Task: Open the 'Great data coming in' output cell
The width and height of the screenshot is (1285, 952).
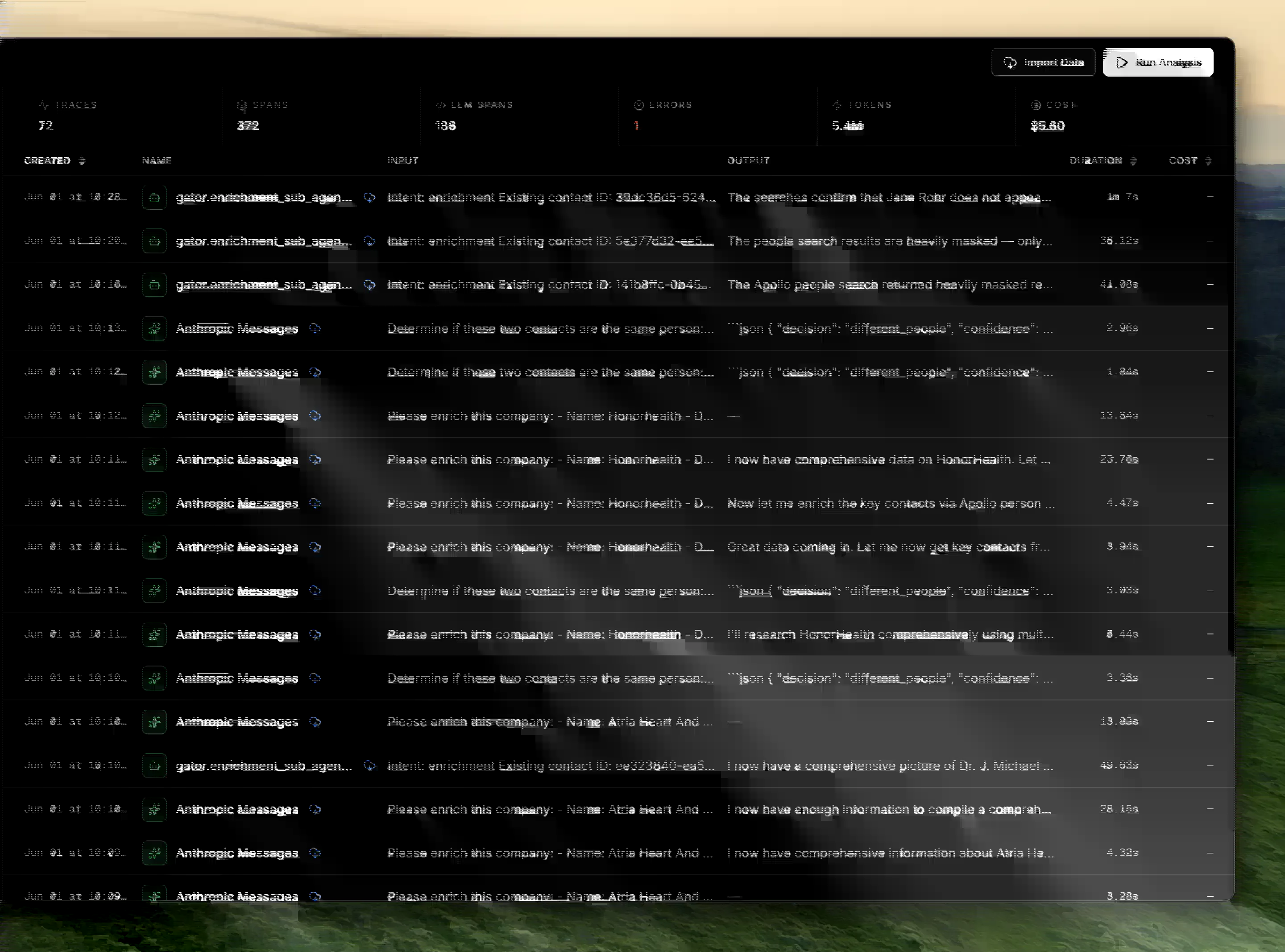Action: (x=888, y=547)
